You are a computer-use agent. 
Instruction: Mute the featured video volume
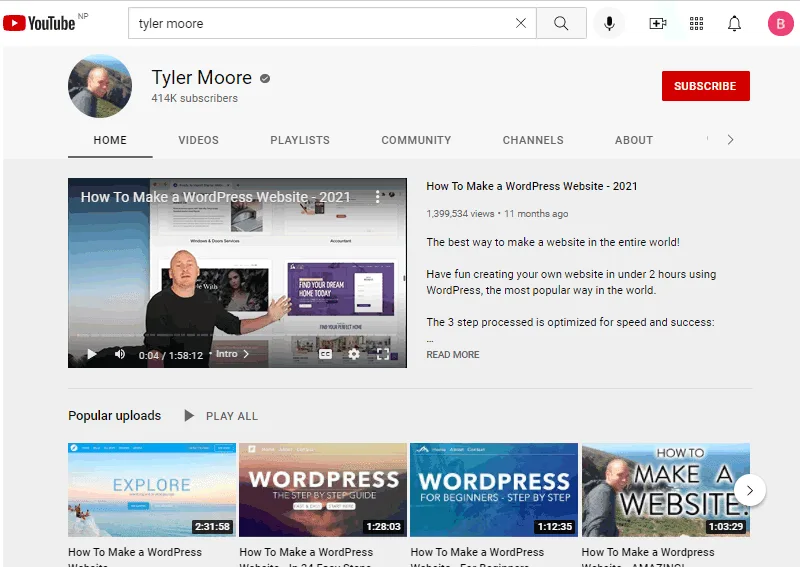click(x=120, y=354)
